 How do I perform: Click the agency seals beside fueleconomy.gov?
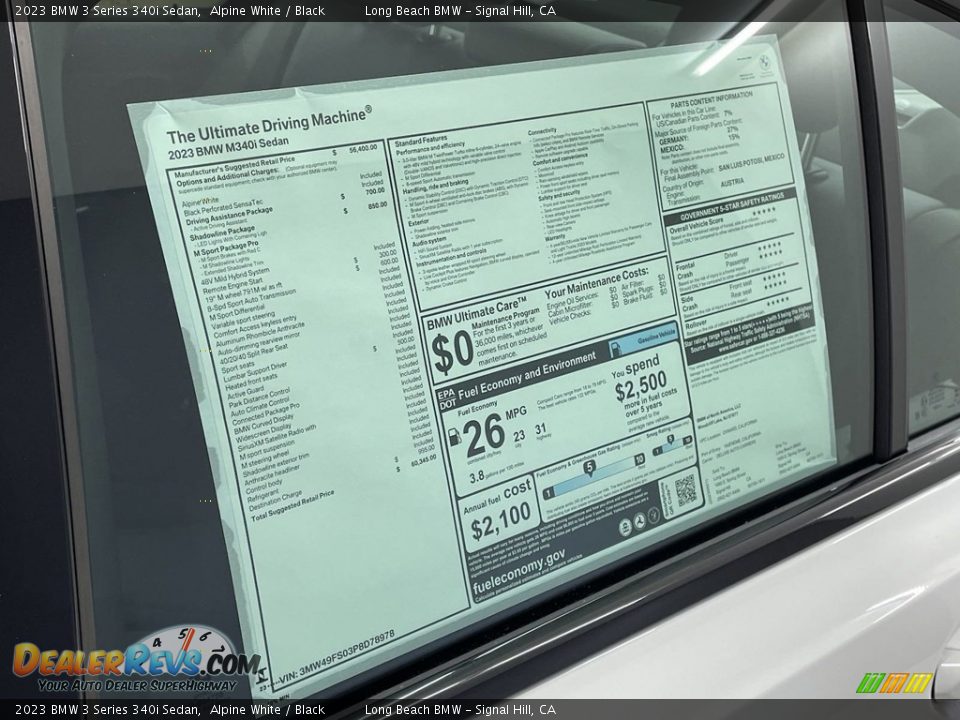(x=639, y=522)
